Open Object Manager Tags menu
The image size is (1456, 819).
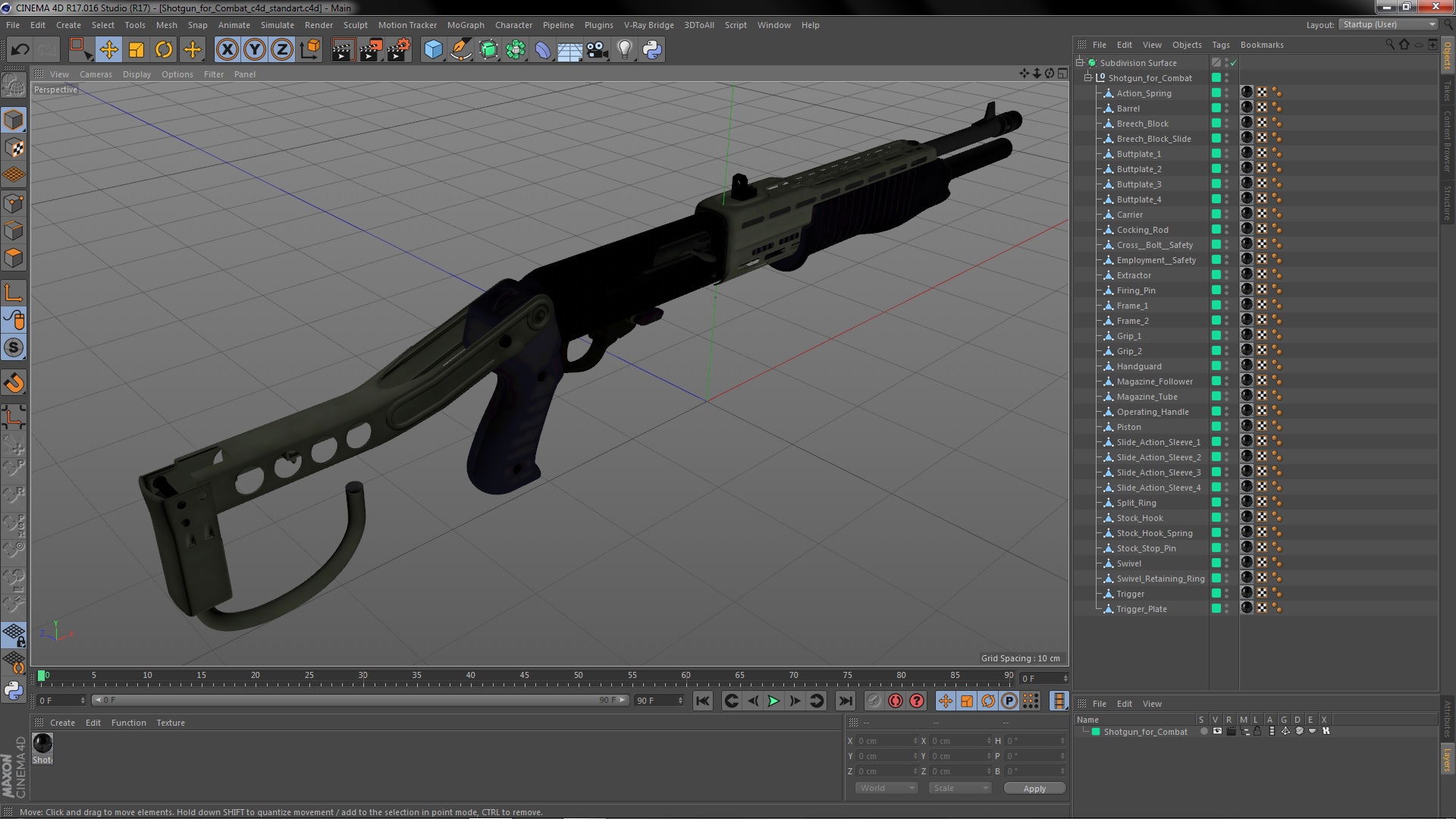tap(1220, 45)
